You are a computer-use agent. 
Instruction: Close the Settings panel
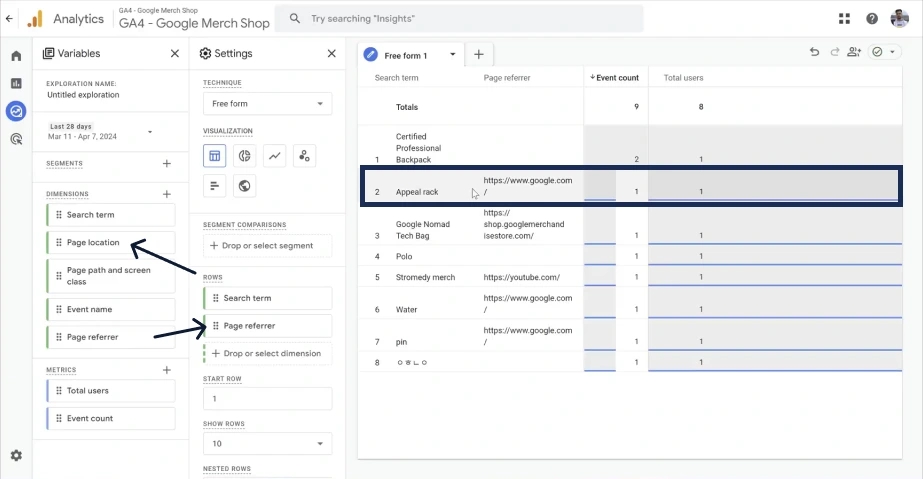[x=331, y=54]
